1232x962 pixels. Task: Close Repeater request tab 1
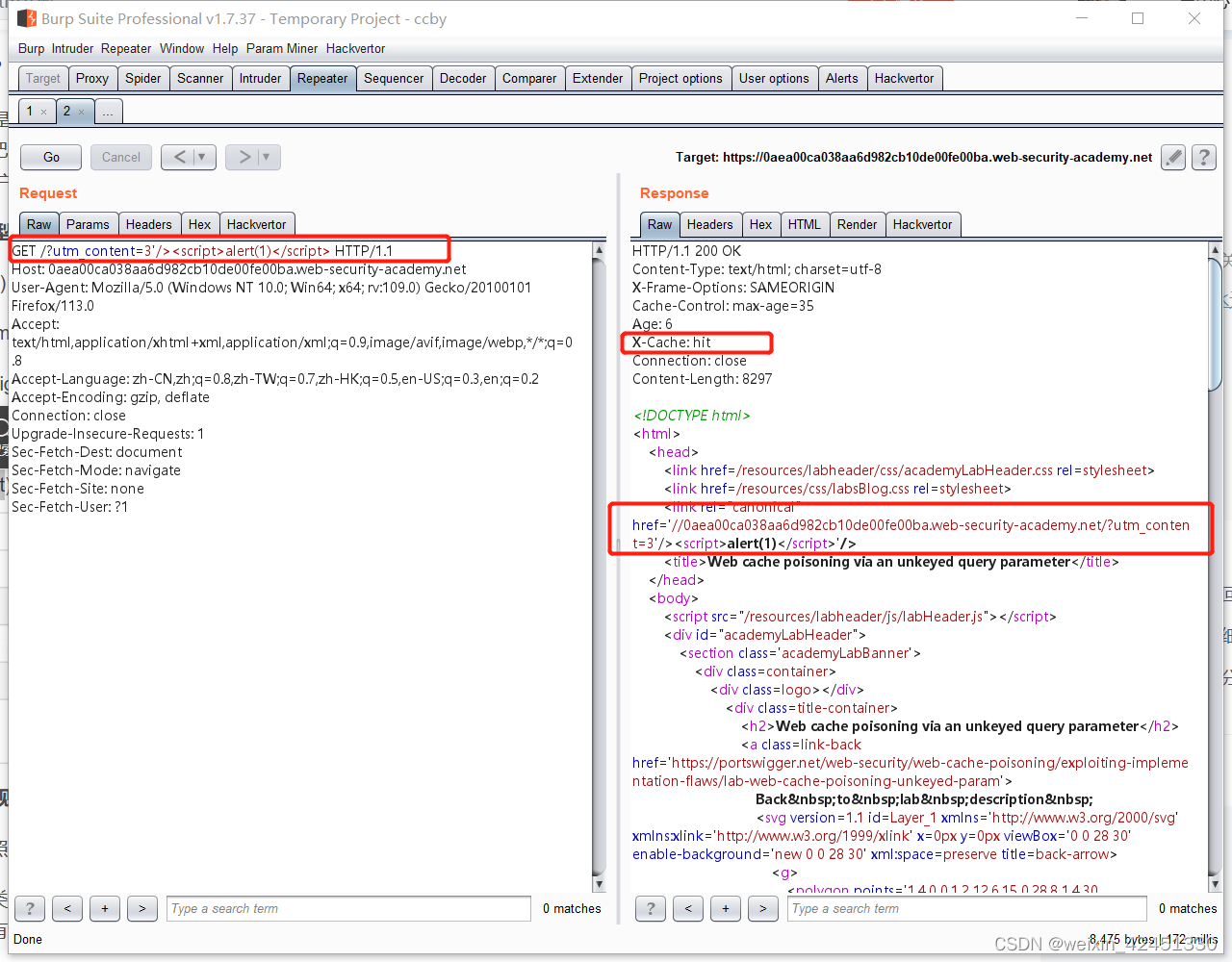pos(43,113)
